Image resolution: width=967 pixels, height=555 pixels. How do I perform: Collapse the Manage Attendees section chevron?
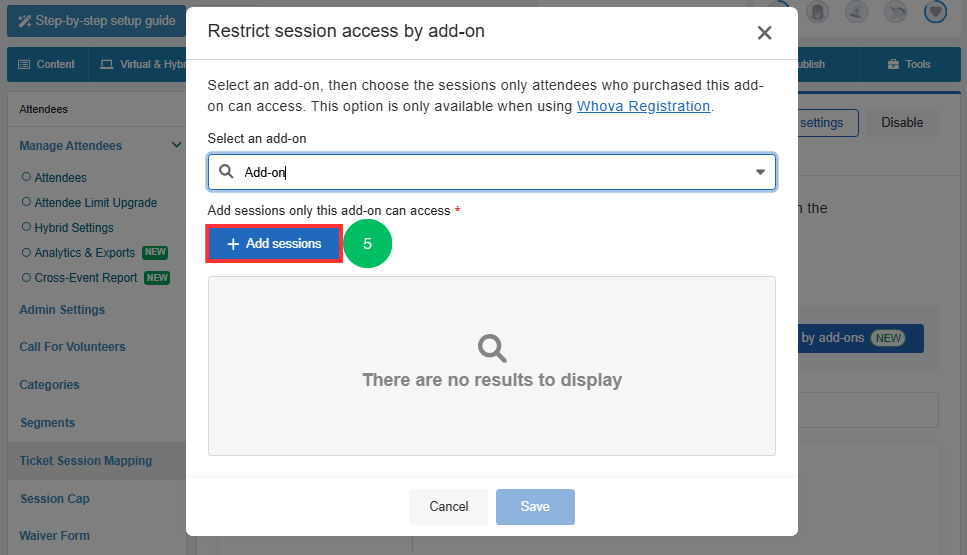(176, 145)
